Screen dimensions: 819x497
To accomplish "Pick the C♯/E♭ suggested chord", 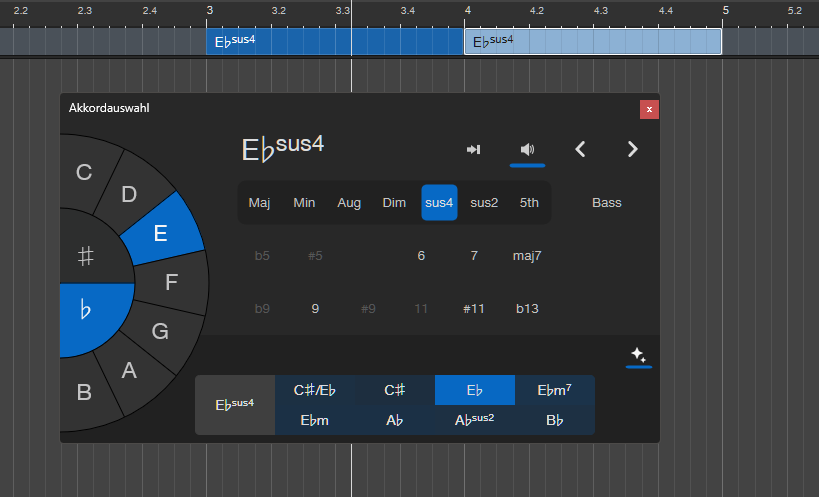I will click(x=315, y=390).
